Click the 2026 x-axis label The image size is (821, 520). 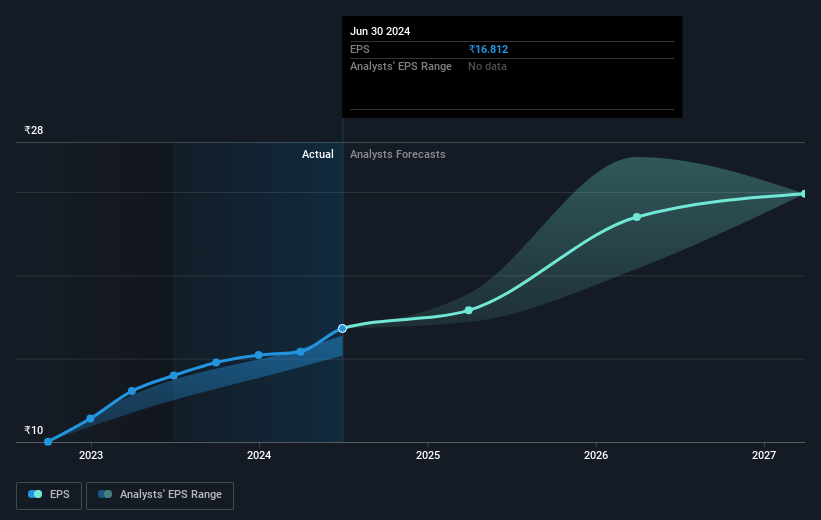pos(596,455)
